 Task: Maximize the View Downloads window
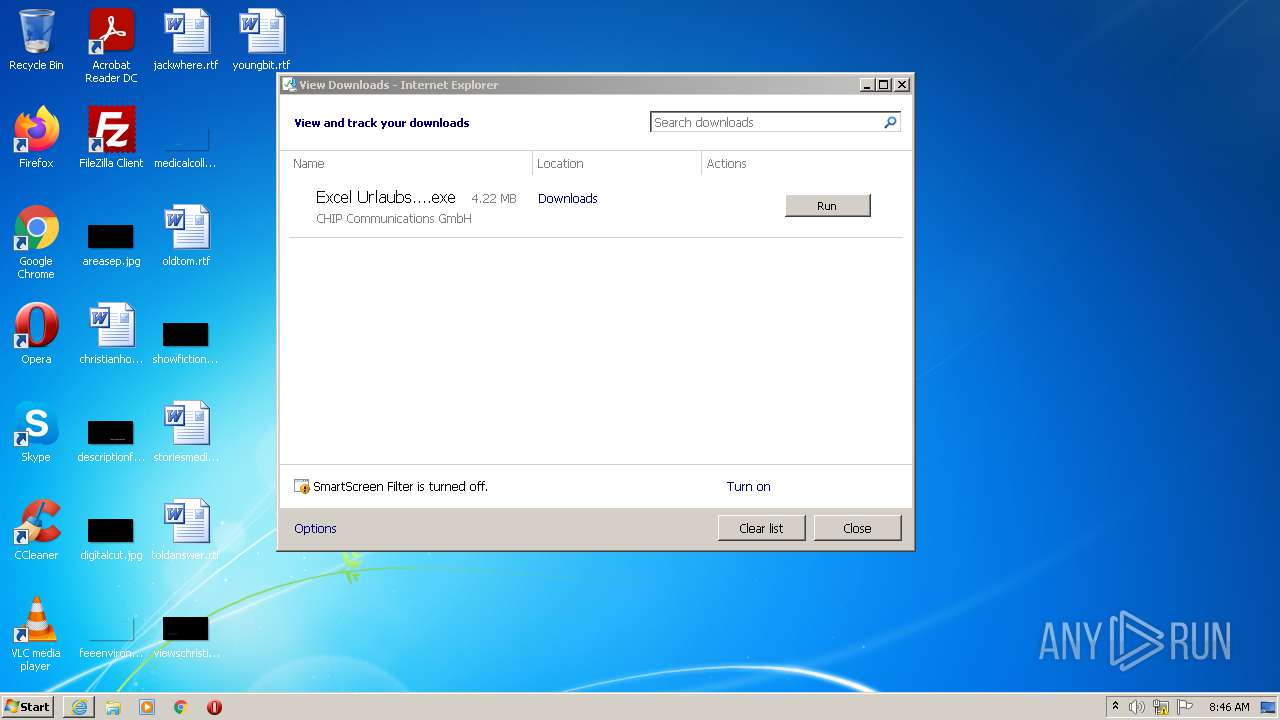(884, 85)
